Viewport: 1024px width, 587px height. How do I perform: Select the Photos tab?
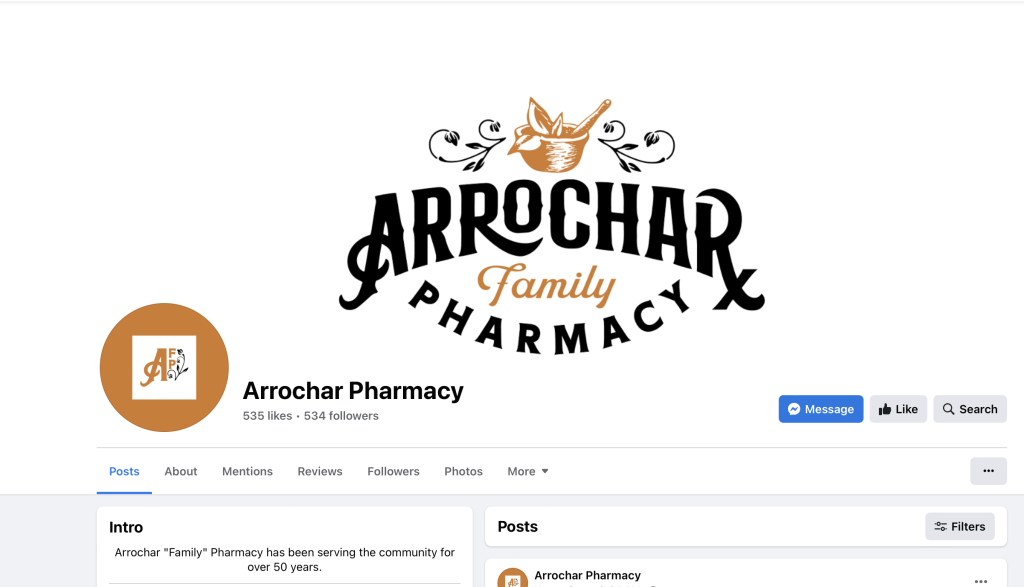(463, 471)
